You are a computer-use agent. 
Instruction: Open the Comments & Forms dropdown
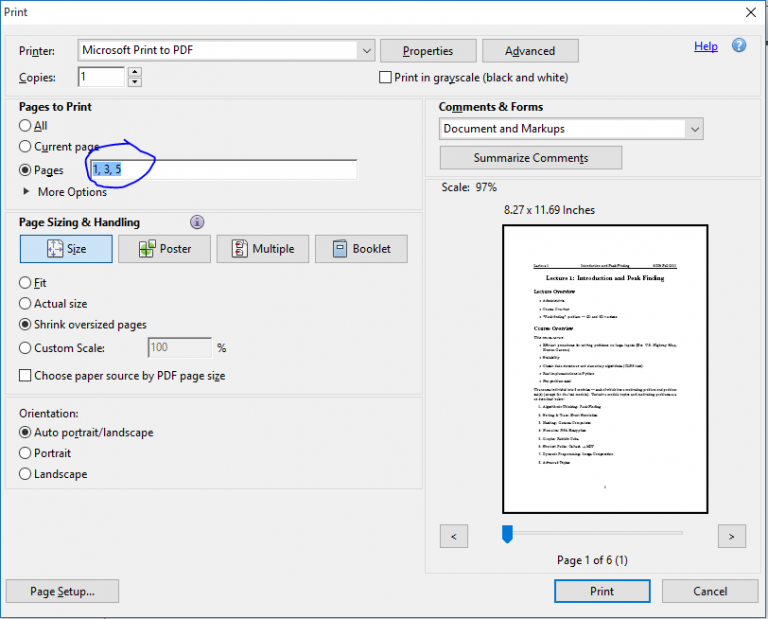pyautogui.click(x=693, y=129)
